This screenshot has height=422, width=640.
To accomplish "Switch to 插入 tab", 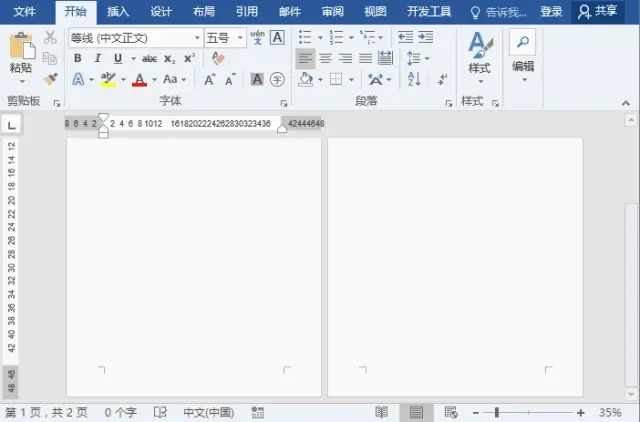I will coord(118,12).
